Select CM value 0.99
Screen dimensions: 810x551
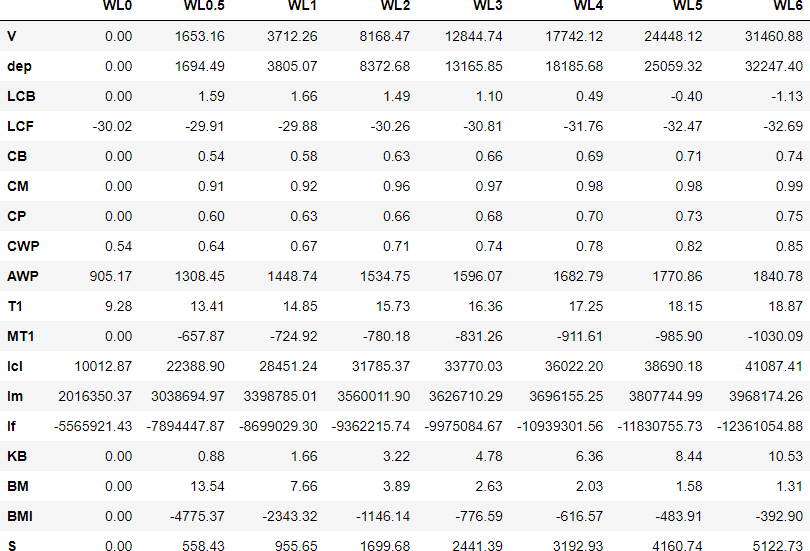click(789, 186)
